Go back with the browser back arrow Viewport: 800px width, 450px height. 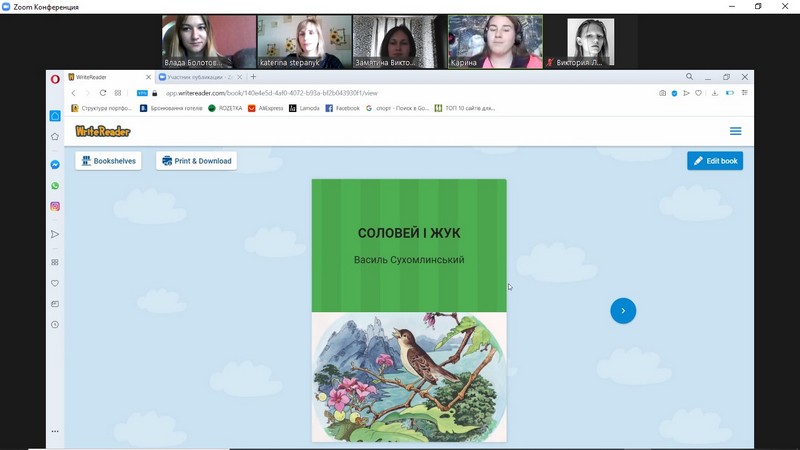pos(73,93)
